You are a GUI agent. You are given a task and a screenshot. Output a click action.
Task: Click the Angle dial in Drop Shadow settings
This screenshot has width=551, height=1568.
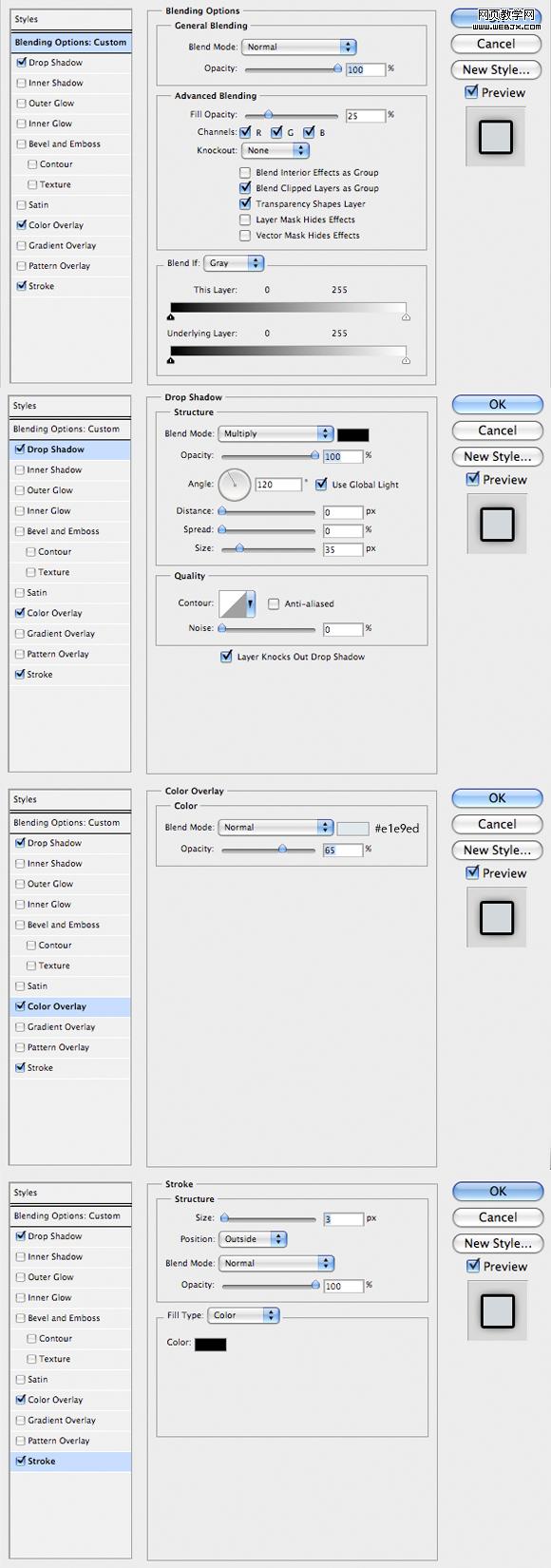(x=234, y=485)
